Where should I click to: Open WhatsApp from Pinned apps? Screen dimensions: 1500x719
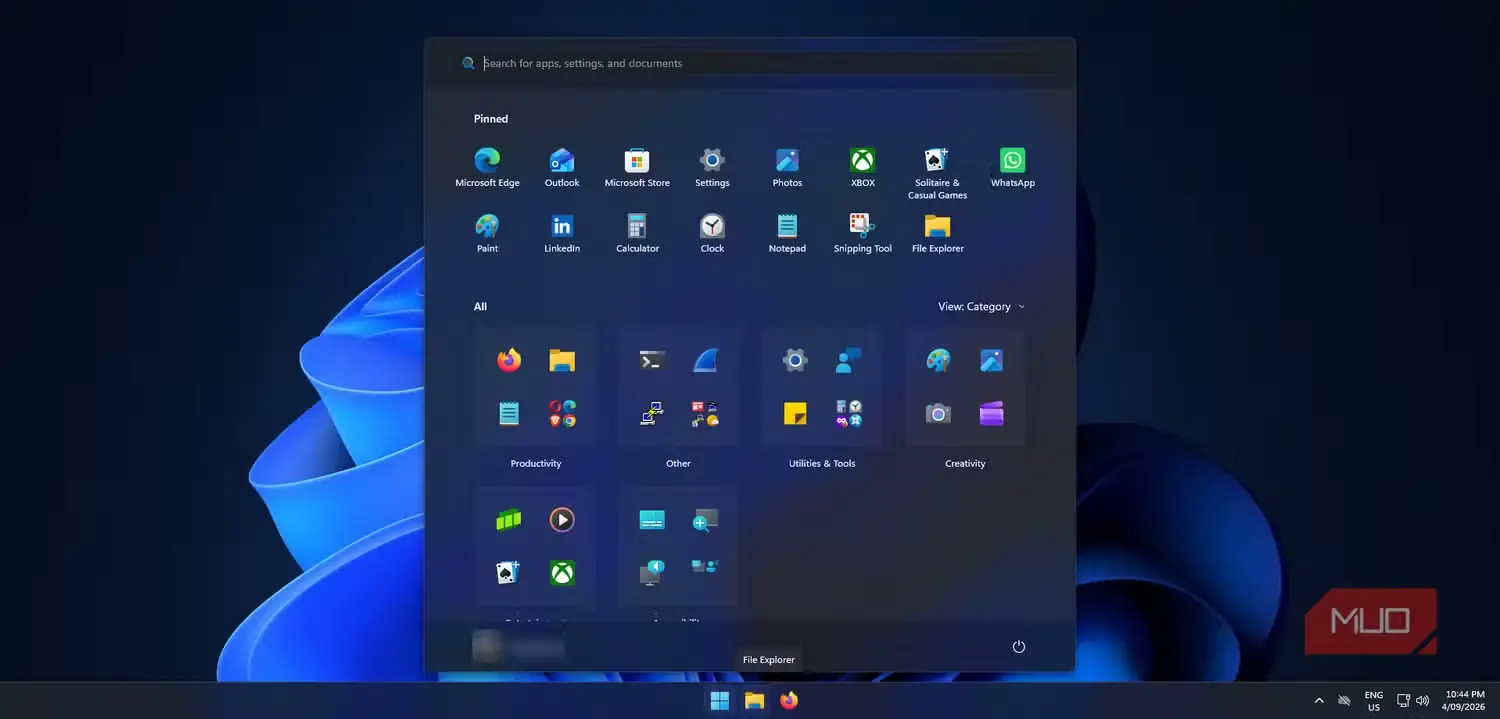1012,167
